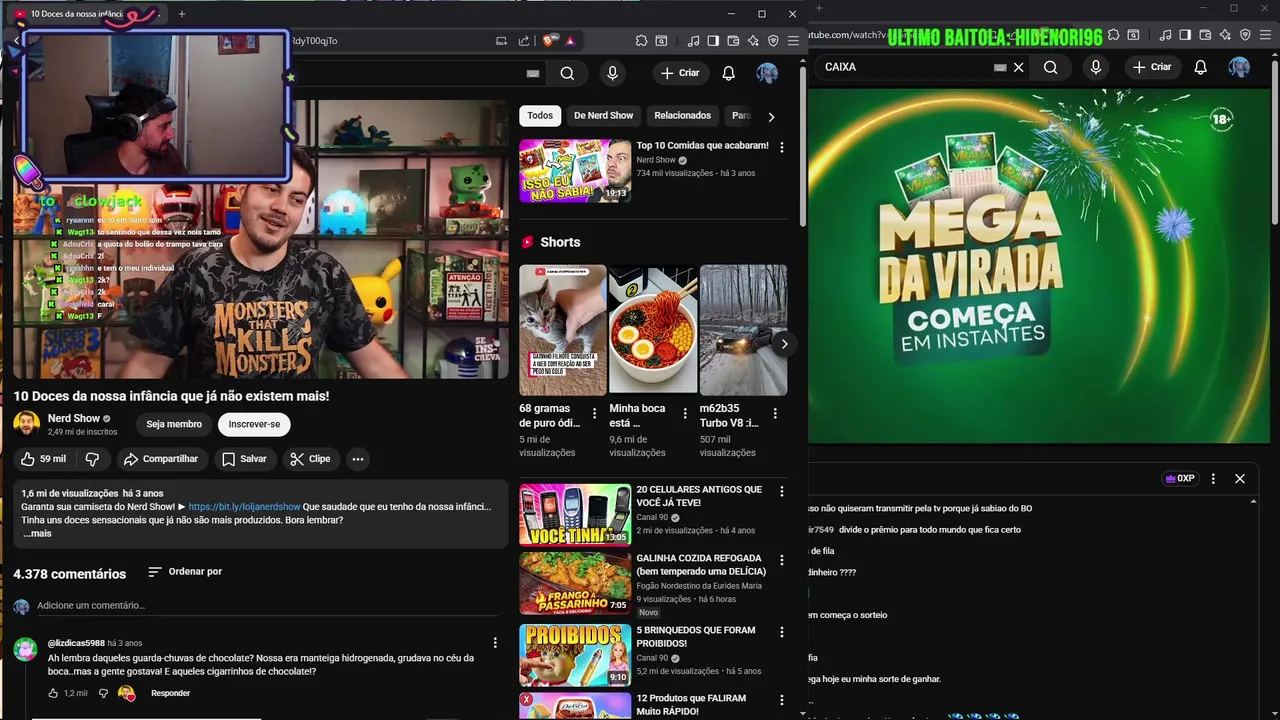Toggle sidebar panel icon in left browser

(x=713, y=41)
